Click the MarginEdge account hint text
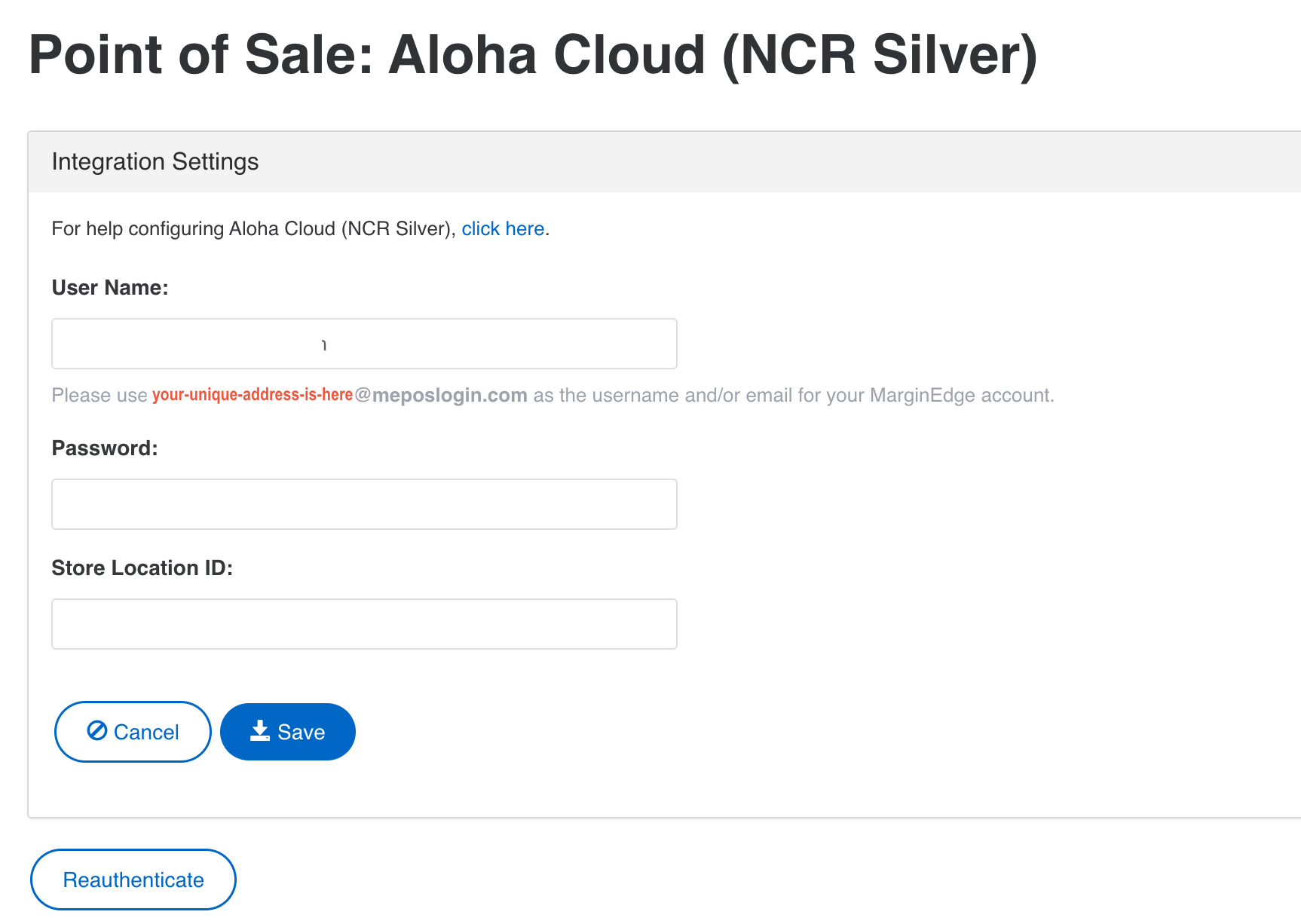This screenshot has width=1301, height=924. pyautogui.click(x=794, y=396)
